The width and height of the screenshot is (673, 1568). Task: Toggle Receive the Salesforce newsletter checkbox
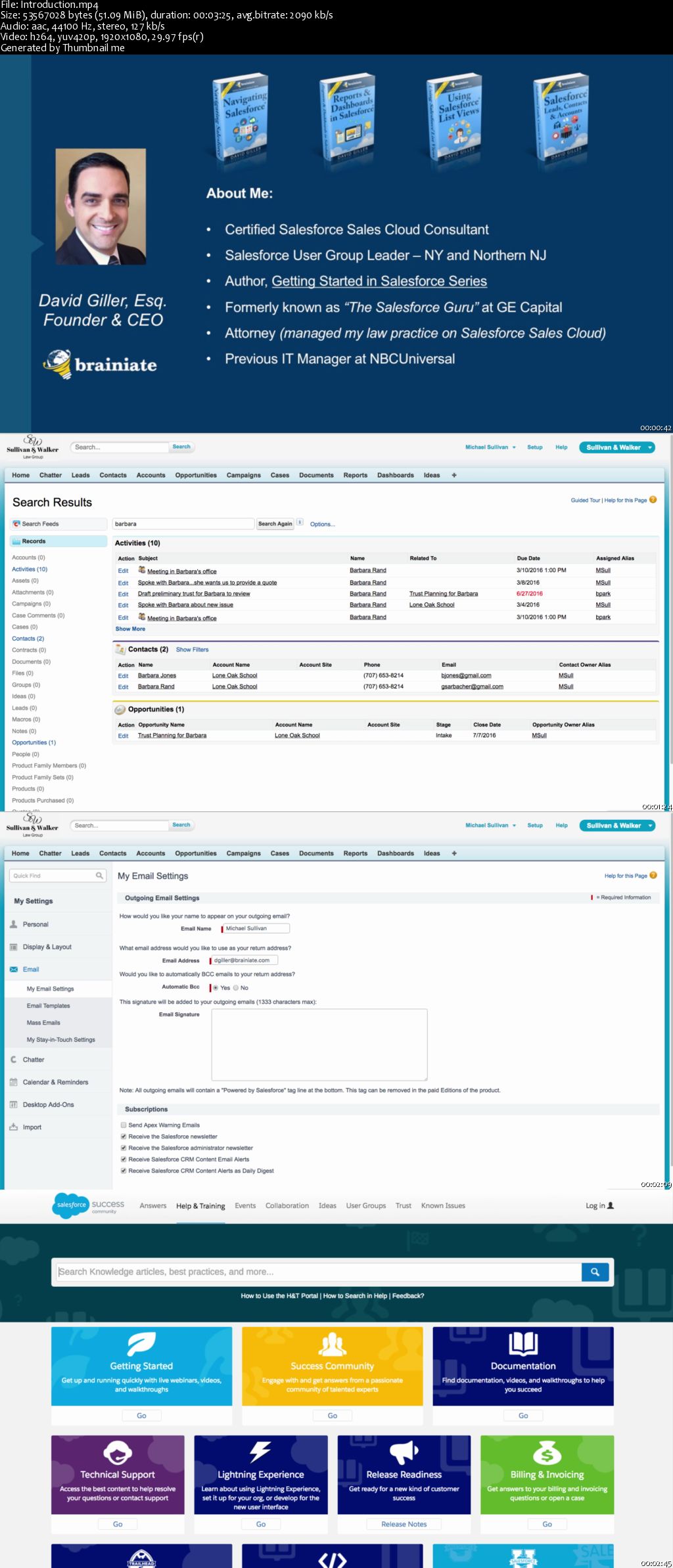124,1136
